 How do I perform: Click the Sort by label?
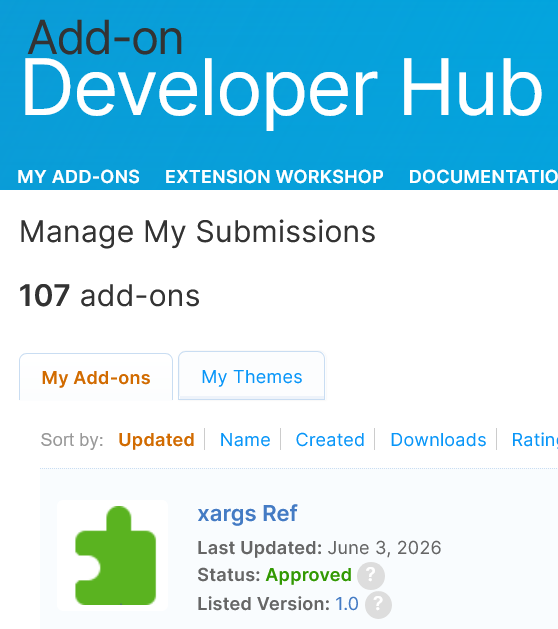click(72, 440)
